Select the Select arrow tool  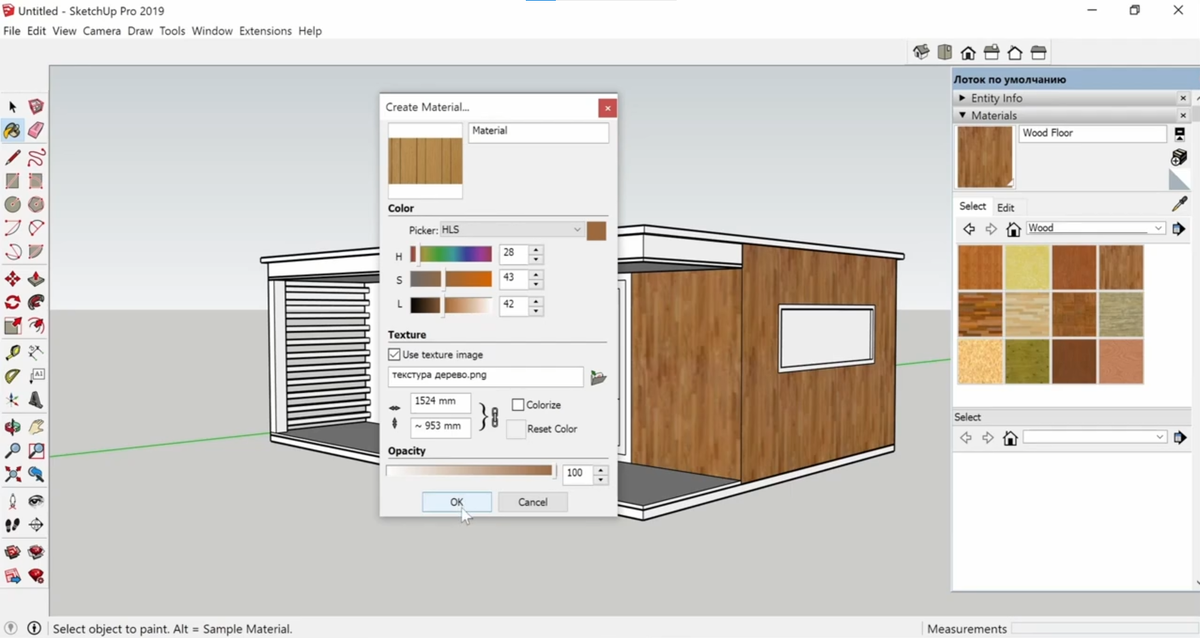point(12,106)
